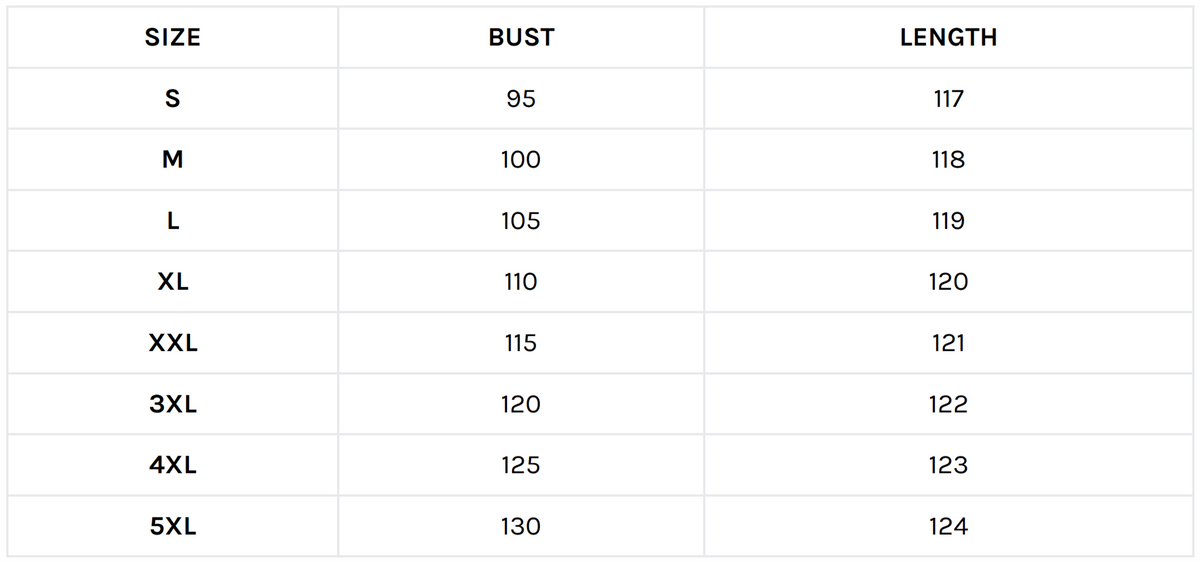The width and height of the screenshot is (1200, 562).
Task: Select the S size row label
Action: point(173,99)
